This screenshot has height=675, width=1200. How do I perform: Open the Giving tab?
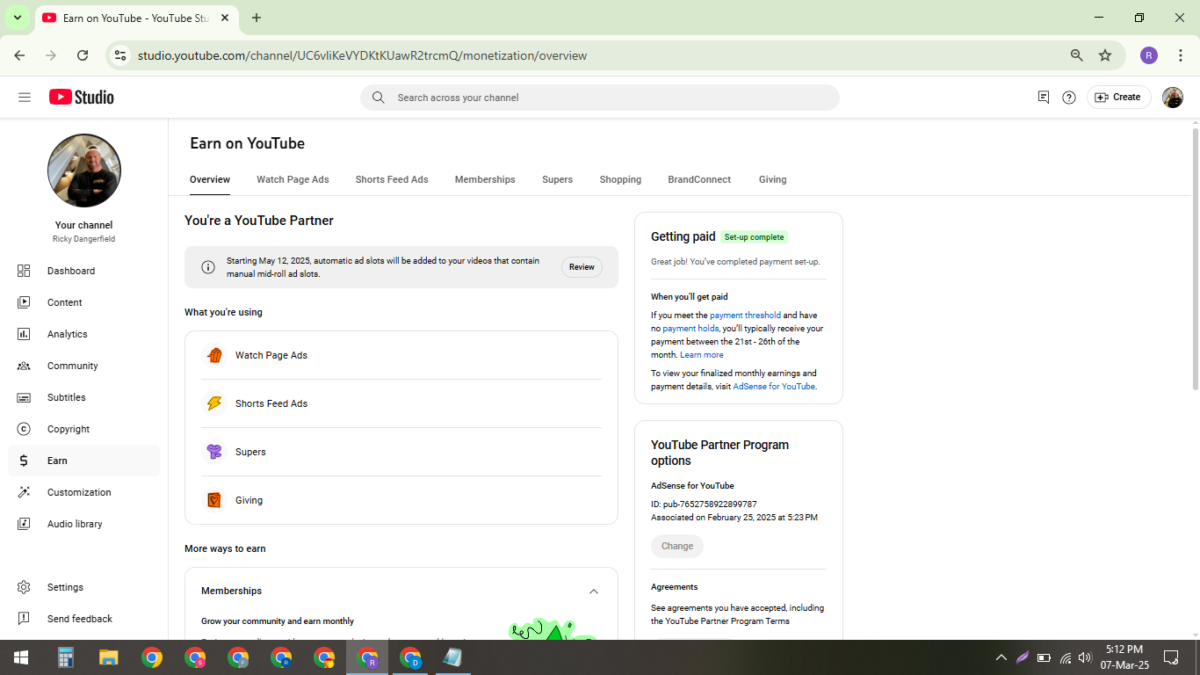(x=773, y=180)
